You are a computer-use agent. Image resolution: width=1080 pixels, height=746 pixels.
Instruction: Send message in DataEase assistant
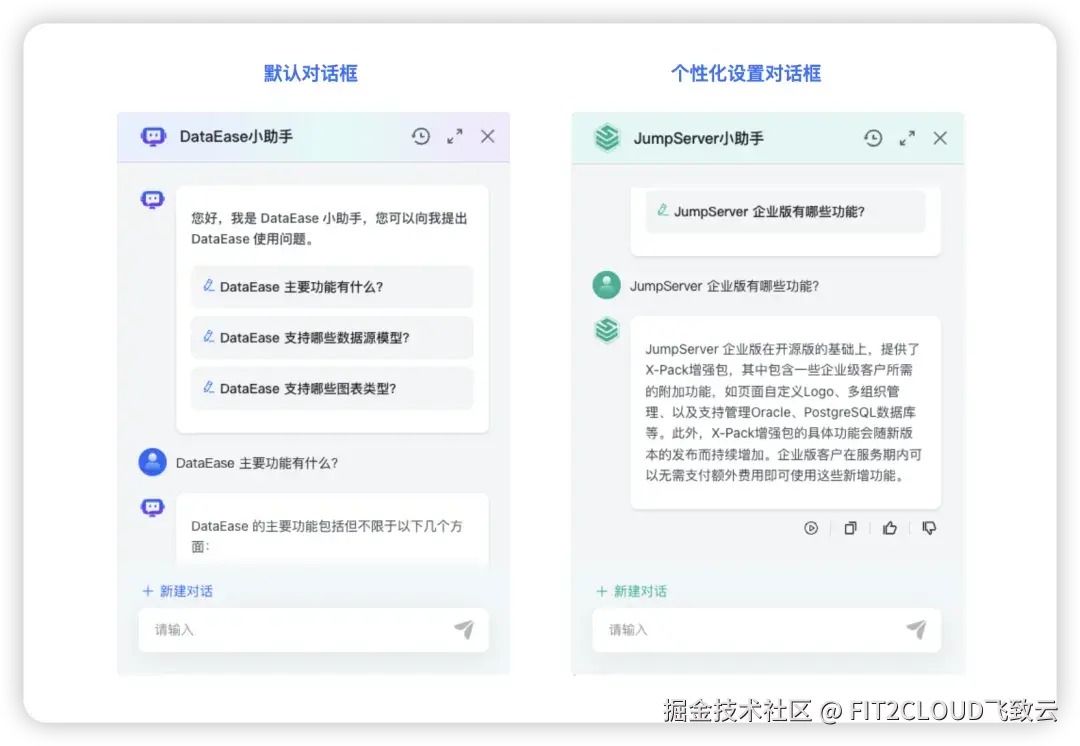coord(464,629)
